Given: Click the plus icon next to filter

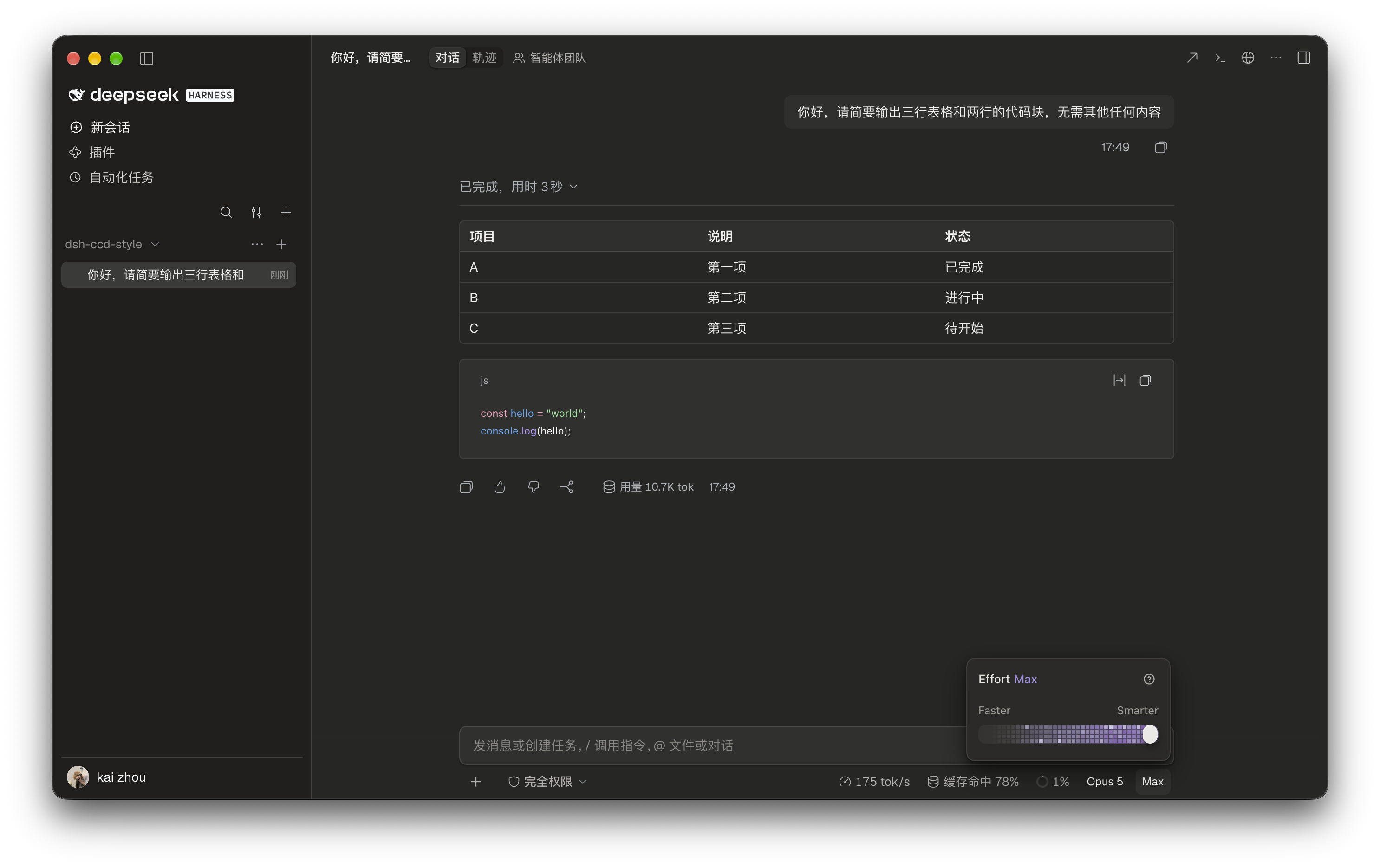Looking at the screenshot, I should tap(286, 213).
